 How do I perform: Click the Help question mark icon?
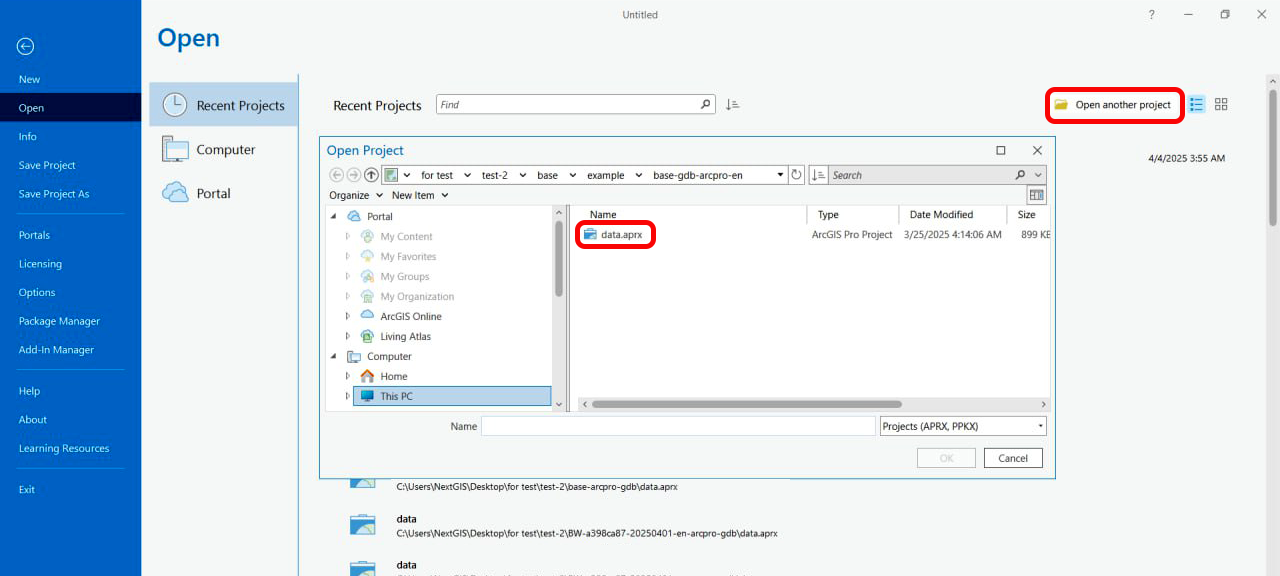pyautogui.click(x=1152, y=15)
